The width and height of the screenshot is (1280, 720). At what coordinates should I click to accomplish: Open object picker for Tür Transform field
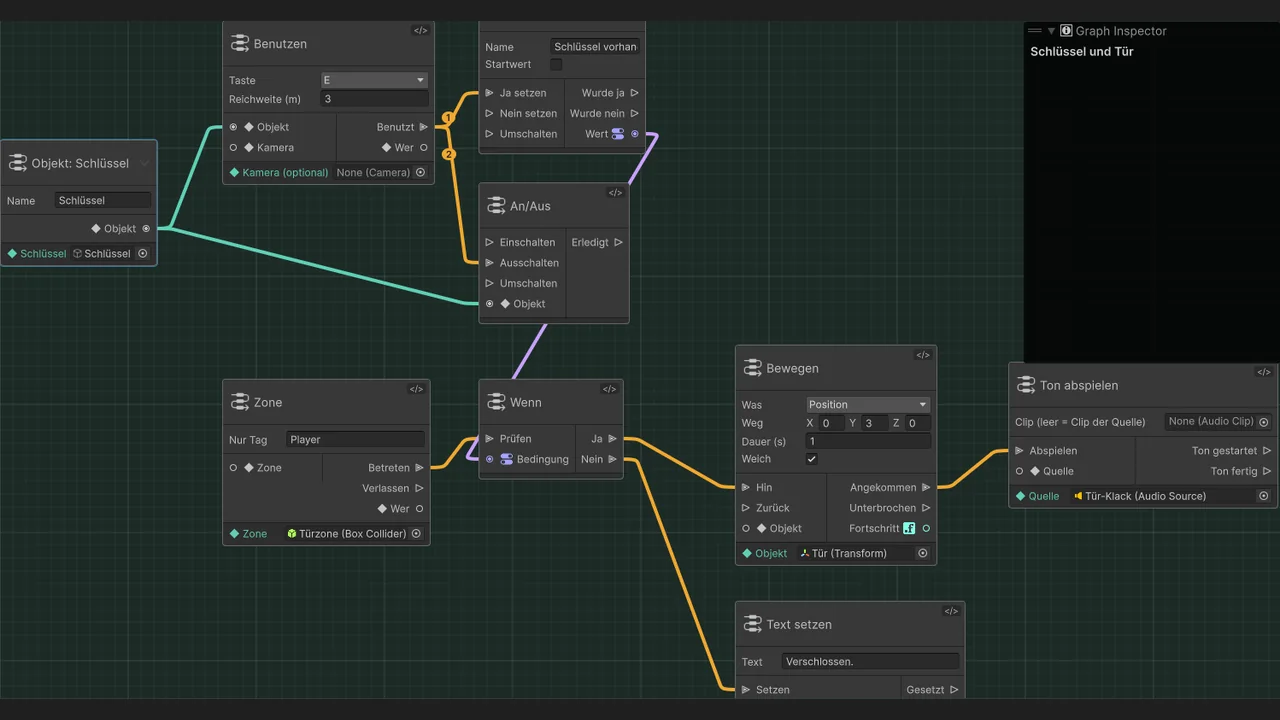923,553
